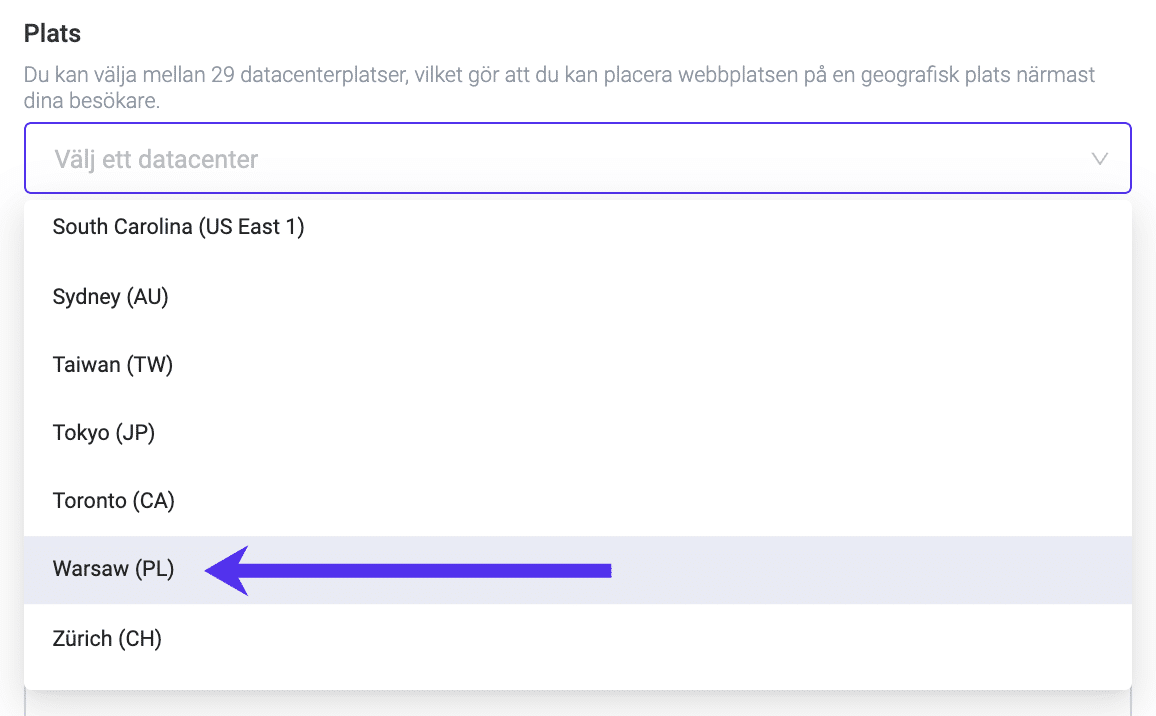Click the 'Välj ett datacenter' placeholder text
Viewport: 1156px width, 716px height.
click(156, 159)
